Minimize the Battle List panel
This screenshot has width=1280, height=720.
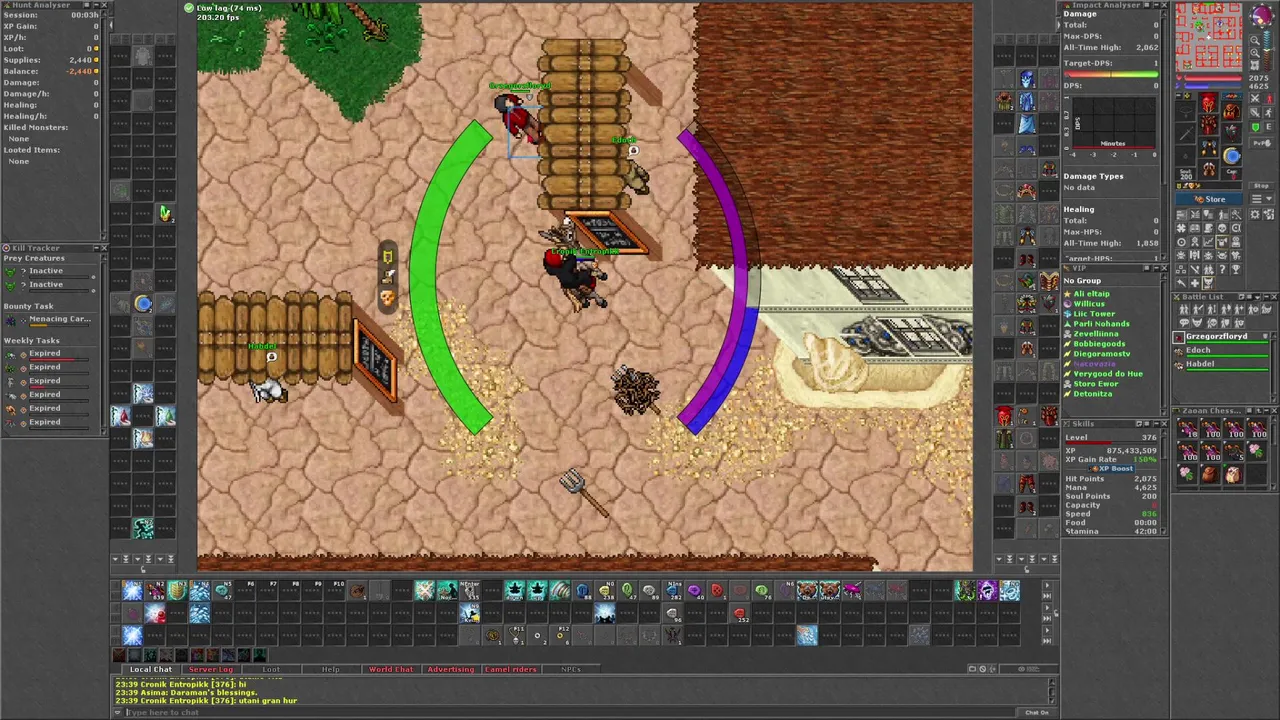[x=1266, y=297]
